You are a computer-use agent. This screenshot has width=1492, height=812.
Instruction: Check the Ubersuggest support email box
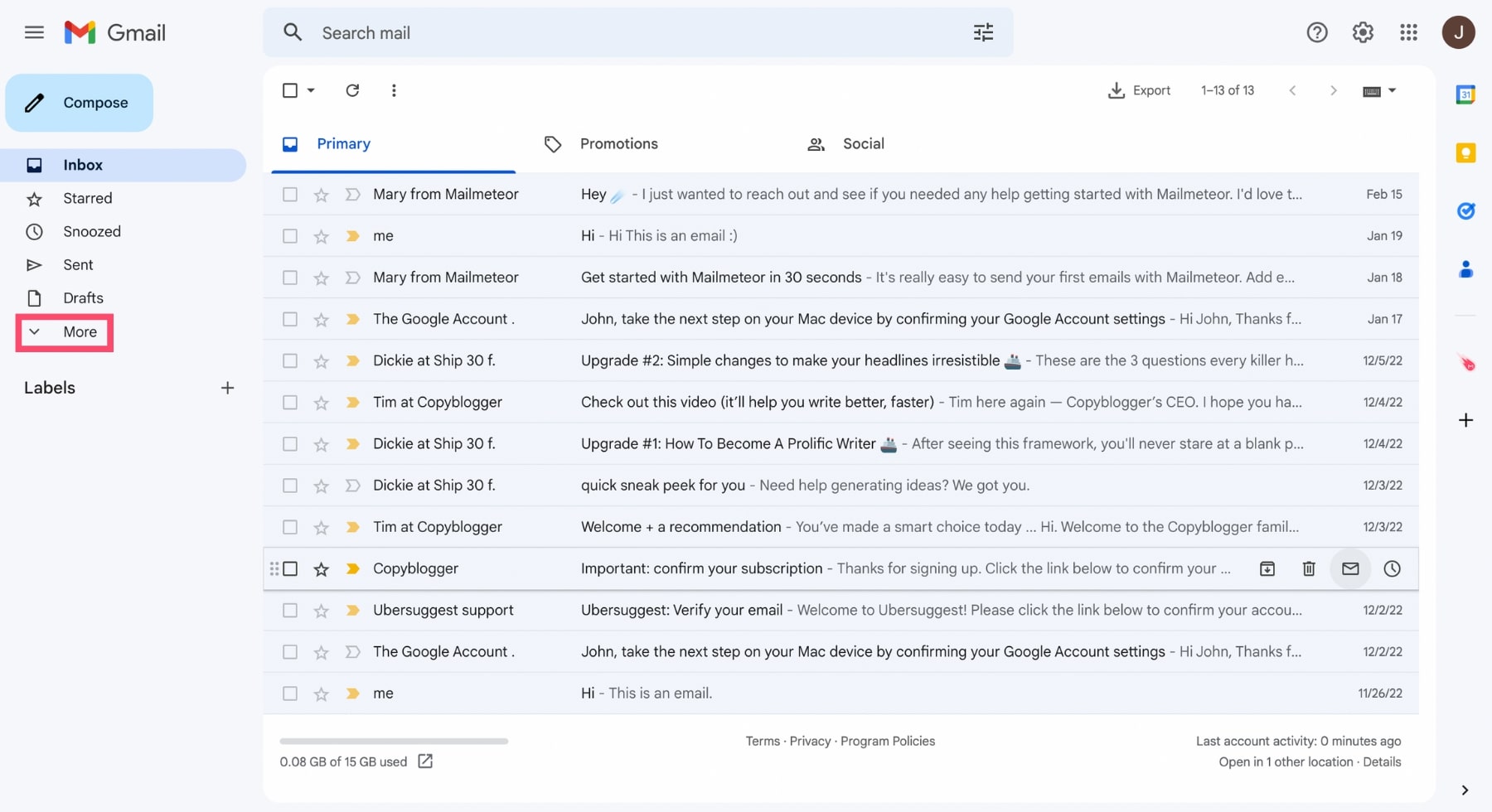[x=289, y=611]
